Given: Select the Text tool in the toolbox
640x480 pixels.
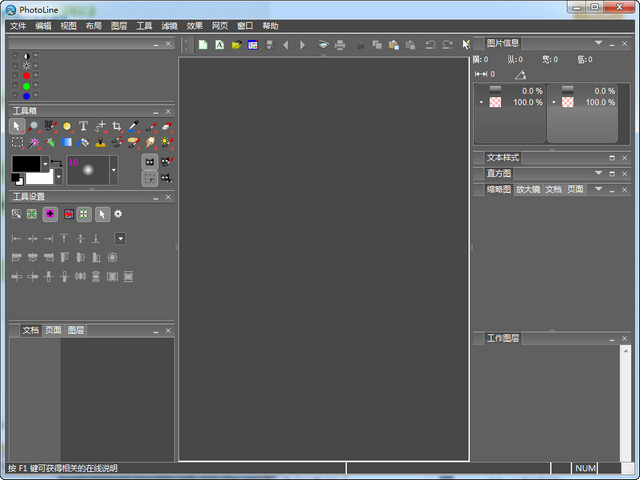Looking at the screenshot, I should point(84,126).
